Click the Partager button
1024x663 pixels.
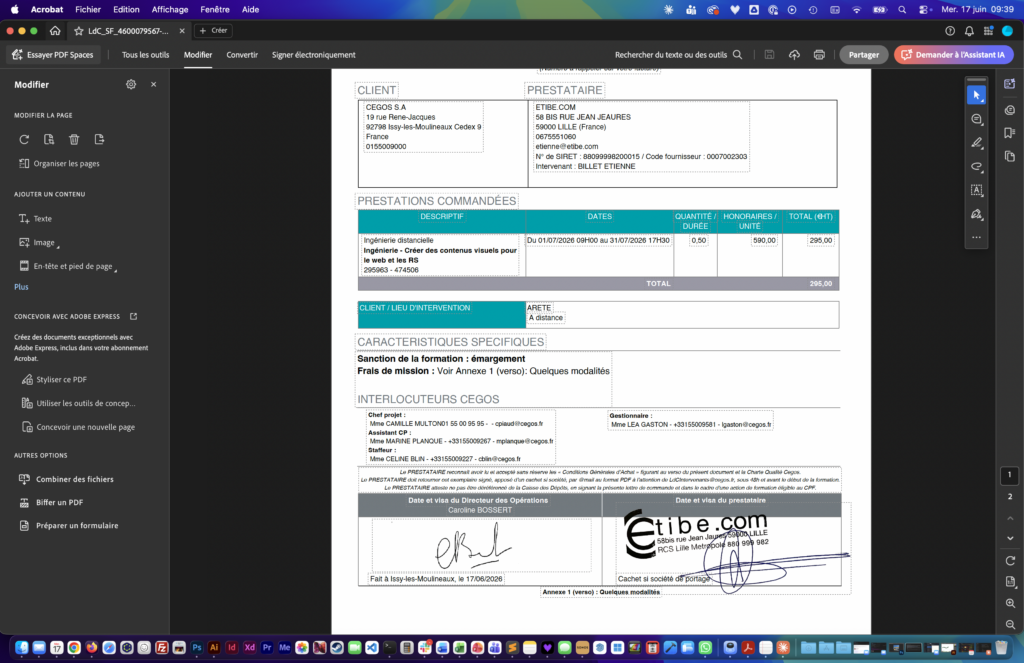coord(863,55)
